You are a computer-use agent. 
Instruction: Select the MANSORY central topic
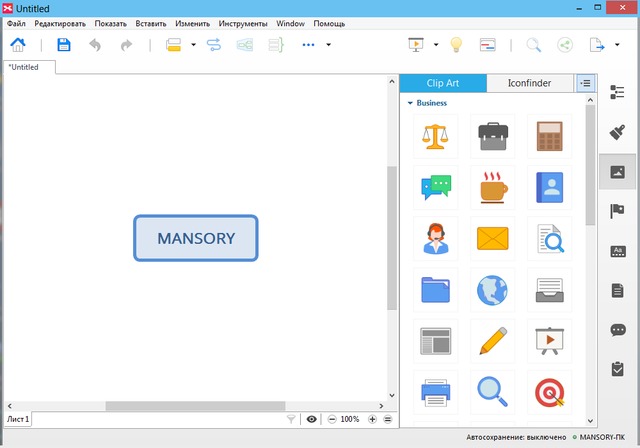[x=196, y=238]
